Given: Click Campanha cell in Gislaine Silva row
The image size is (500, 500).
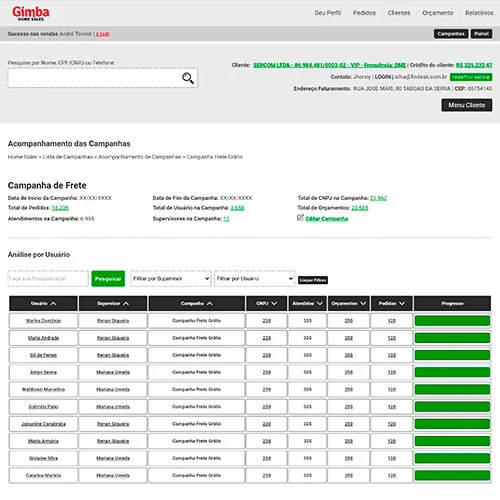Looking at the screenshot, I should (197, 458).
